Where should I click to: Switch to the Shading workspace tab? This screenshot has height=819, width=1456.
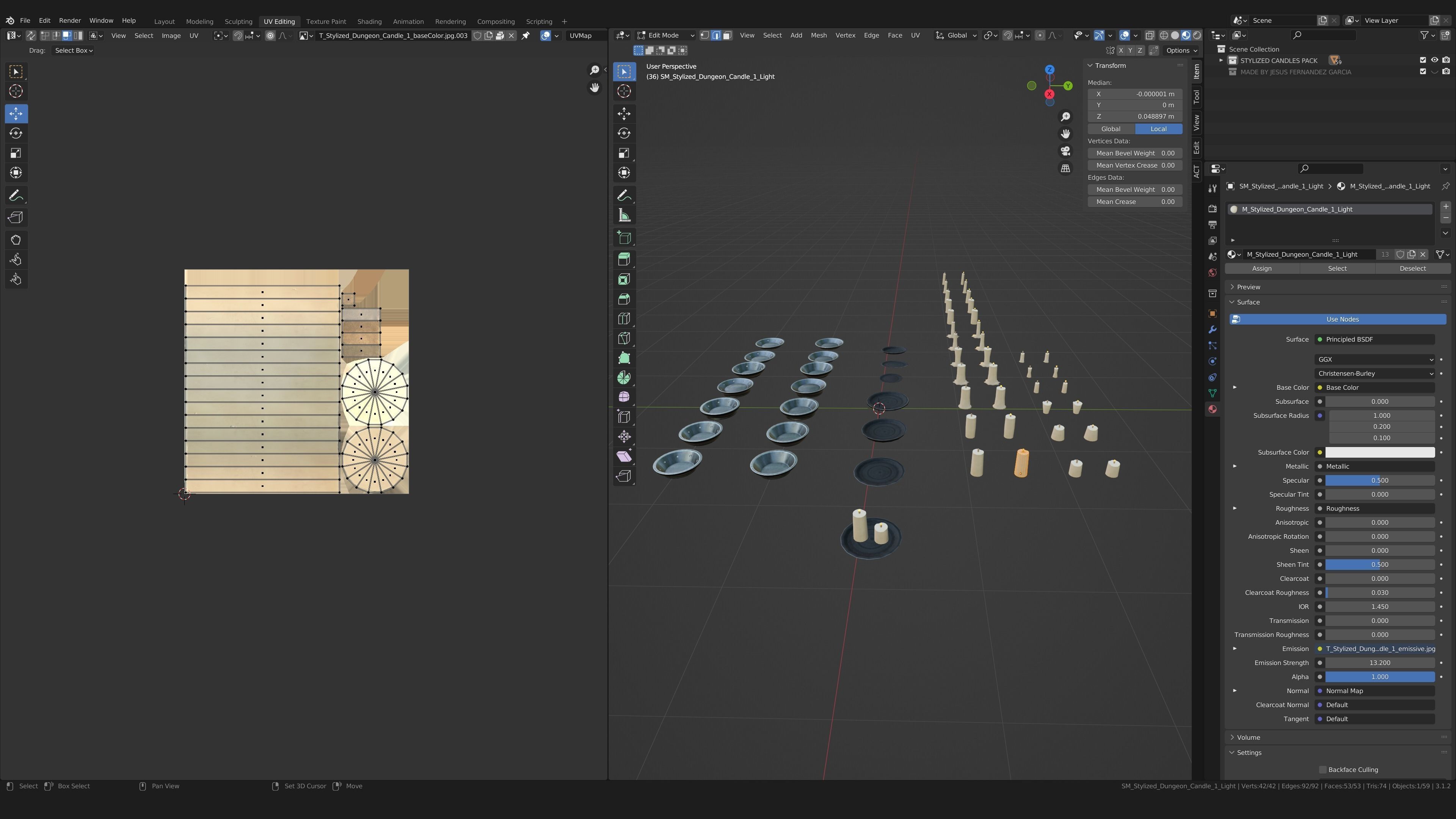tap(369, 22)
